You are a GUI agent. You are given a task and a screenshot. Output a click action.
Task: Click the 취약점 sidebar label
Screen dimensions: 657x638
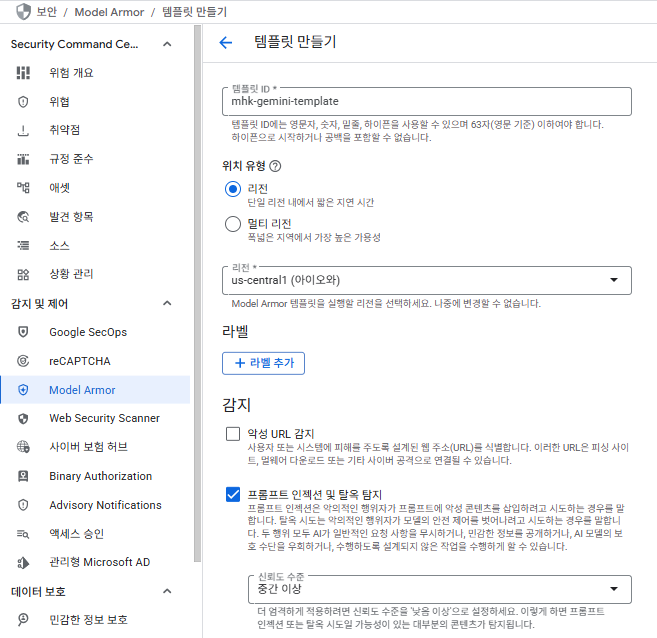point(65,130)
